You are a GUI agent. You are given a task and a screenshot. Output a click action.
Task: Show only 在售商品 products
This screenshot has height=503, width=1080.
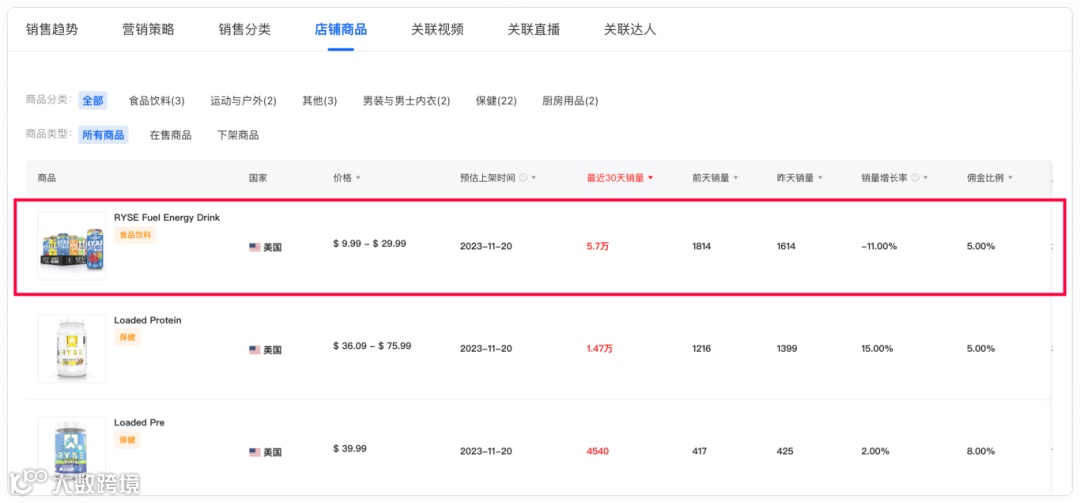(170, 135)
